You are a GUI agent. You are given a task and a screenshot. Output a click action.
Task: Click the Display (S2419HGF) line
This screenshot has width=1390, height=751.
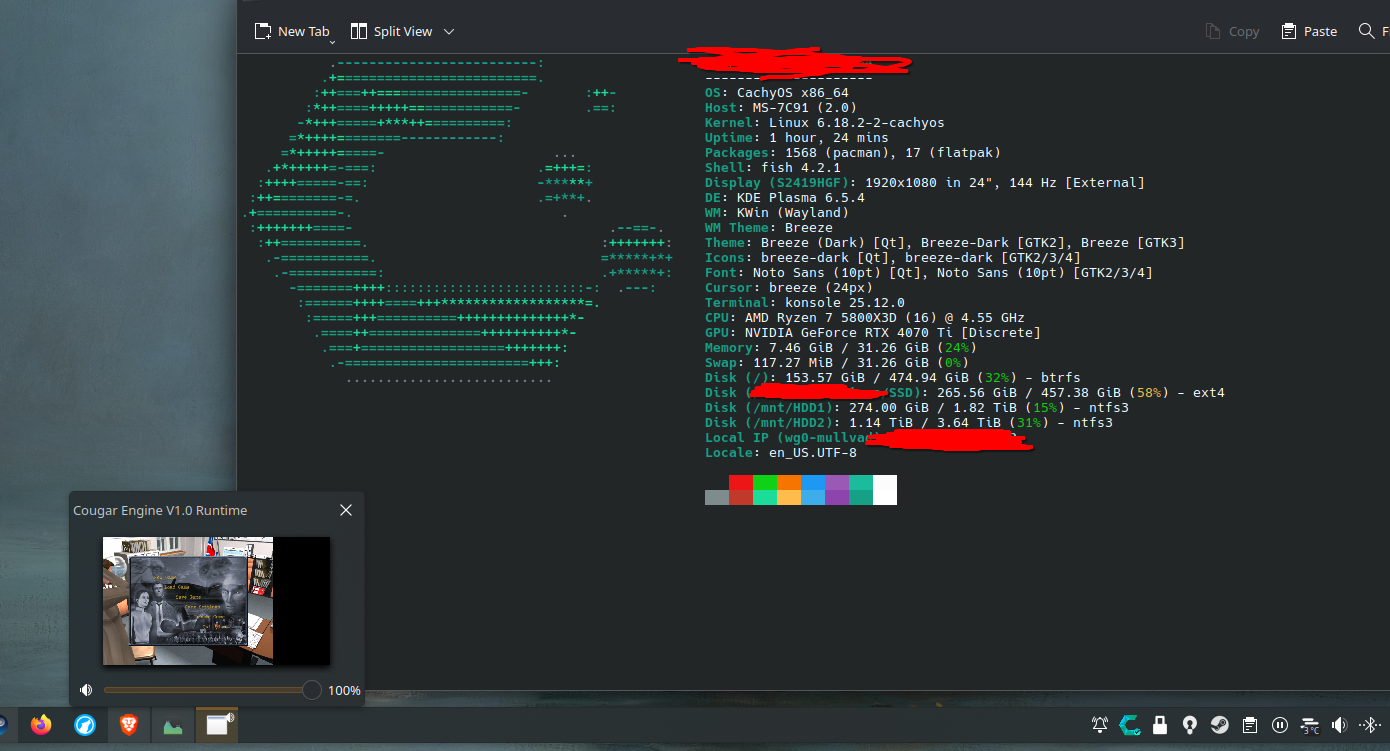coord(925,183)
